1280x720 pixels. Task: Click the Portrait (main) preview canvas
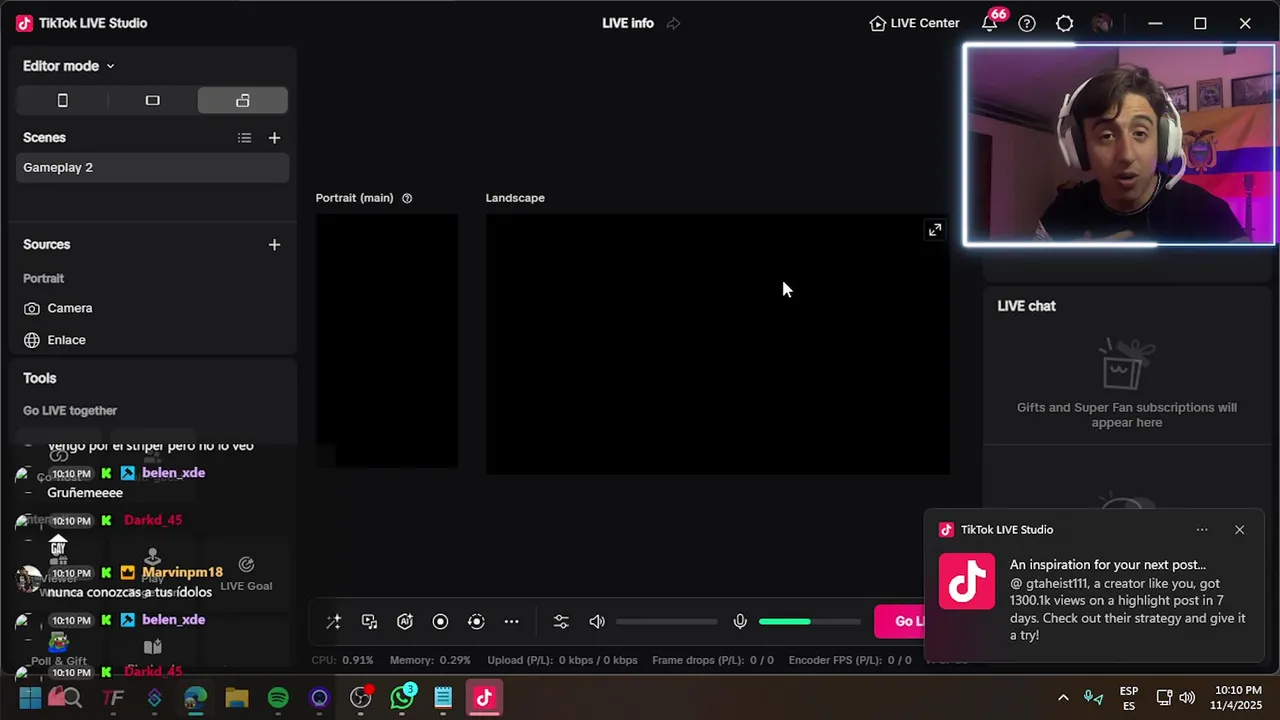(387, 341)
